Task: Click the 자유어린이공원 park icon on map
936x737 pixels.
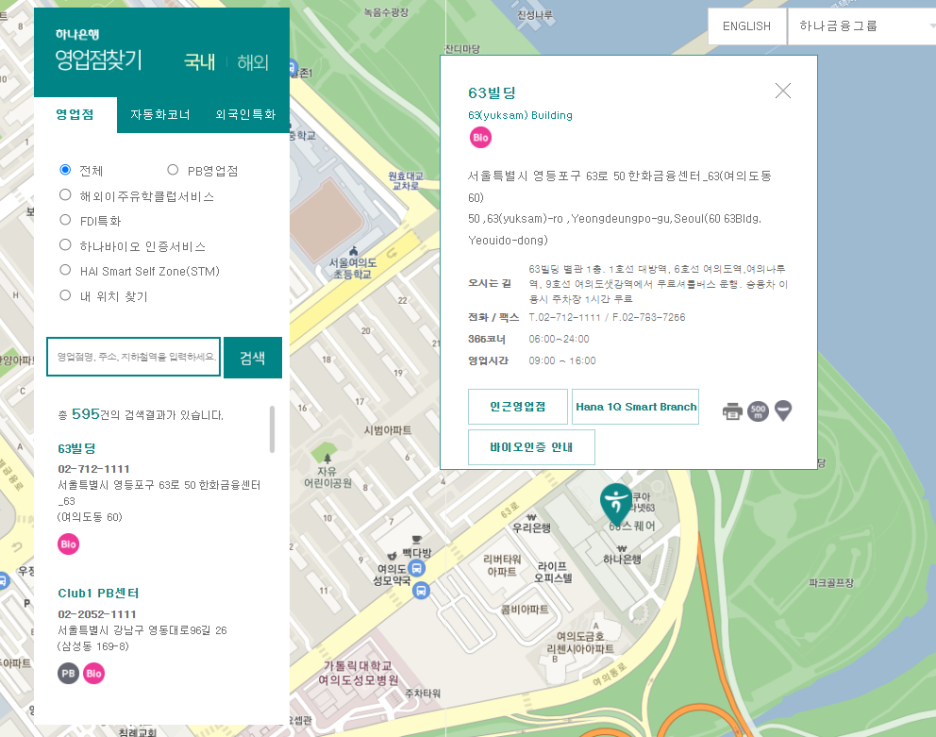Action: tap(327, 458)
